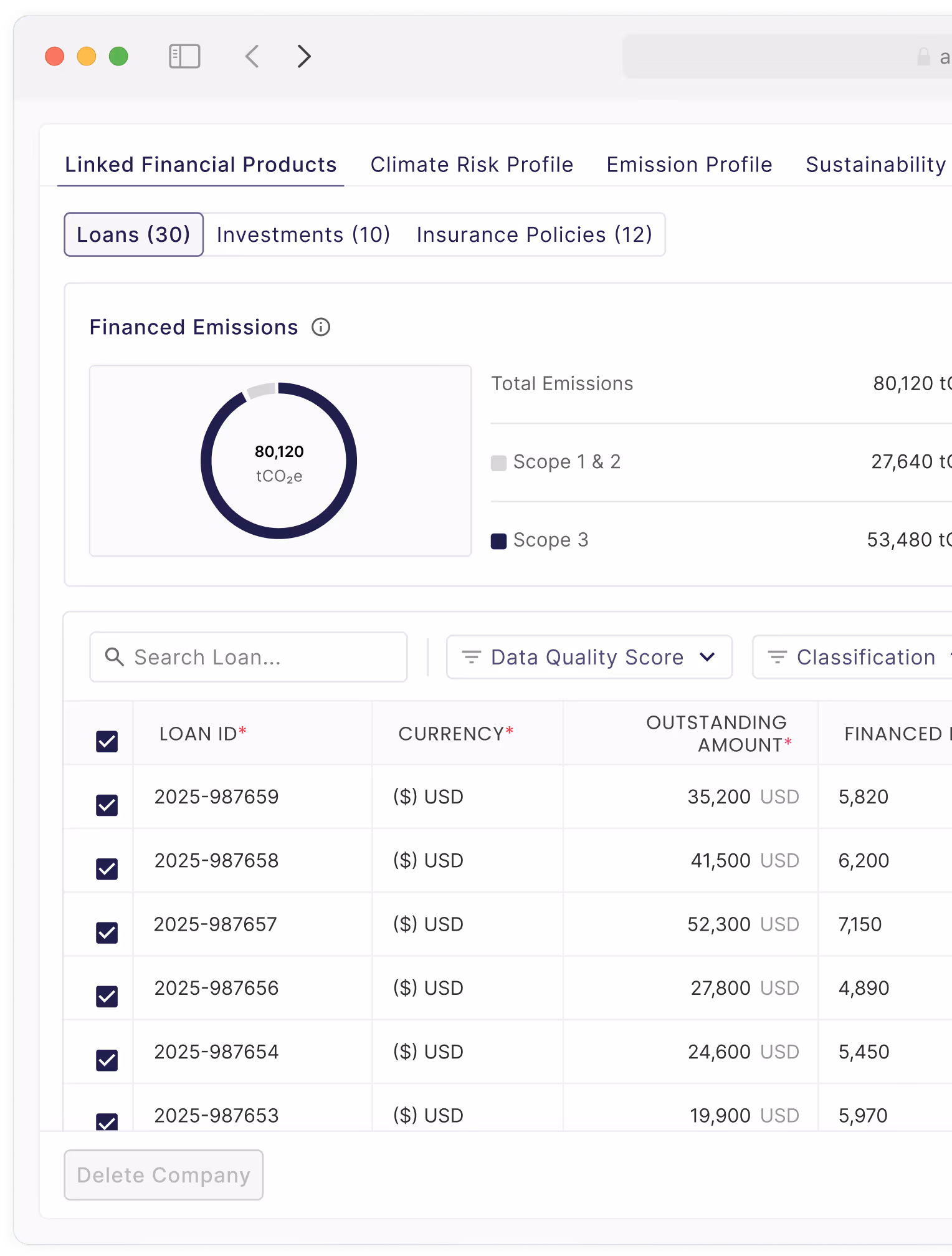Click the Scope 3 navy swatch
This screenshot has height=1256, width=952.
click(x=498, y=540)
